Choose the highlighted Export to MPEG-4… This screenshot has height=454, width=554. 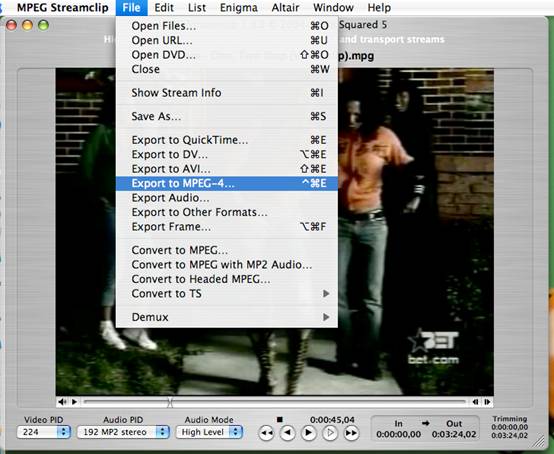(226, 183)
